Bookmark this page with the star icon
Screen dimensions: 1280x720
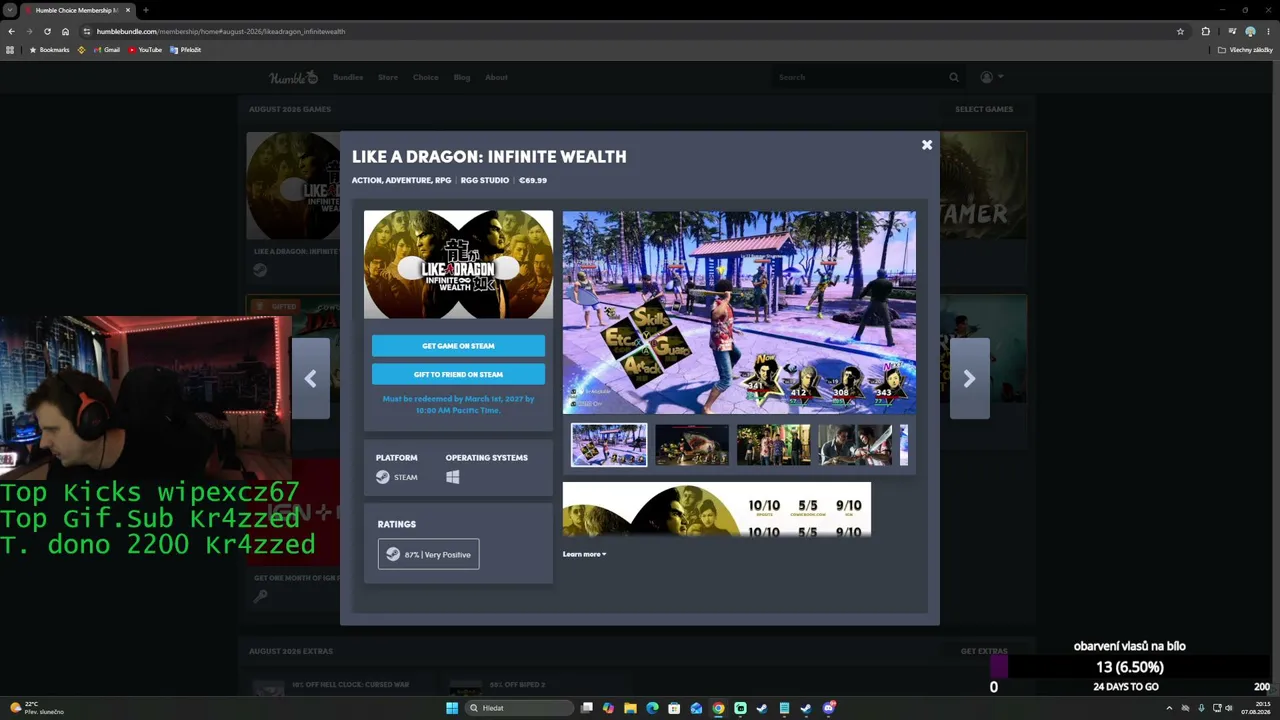(x=1180, y=31)
